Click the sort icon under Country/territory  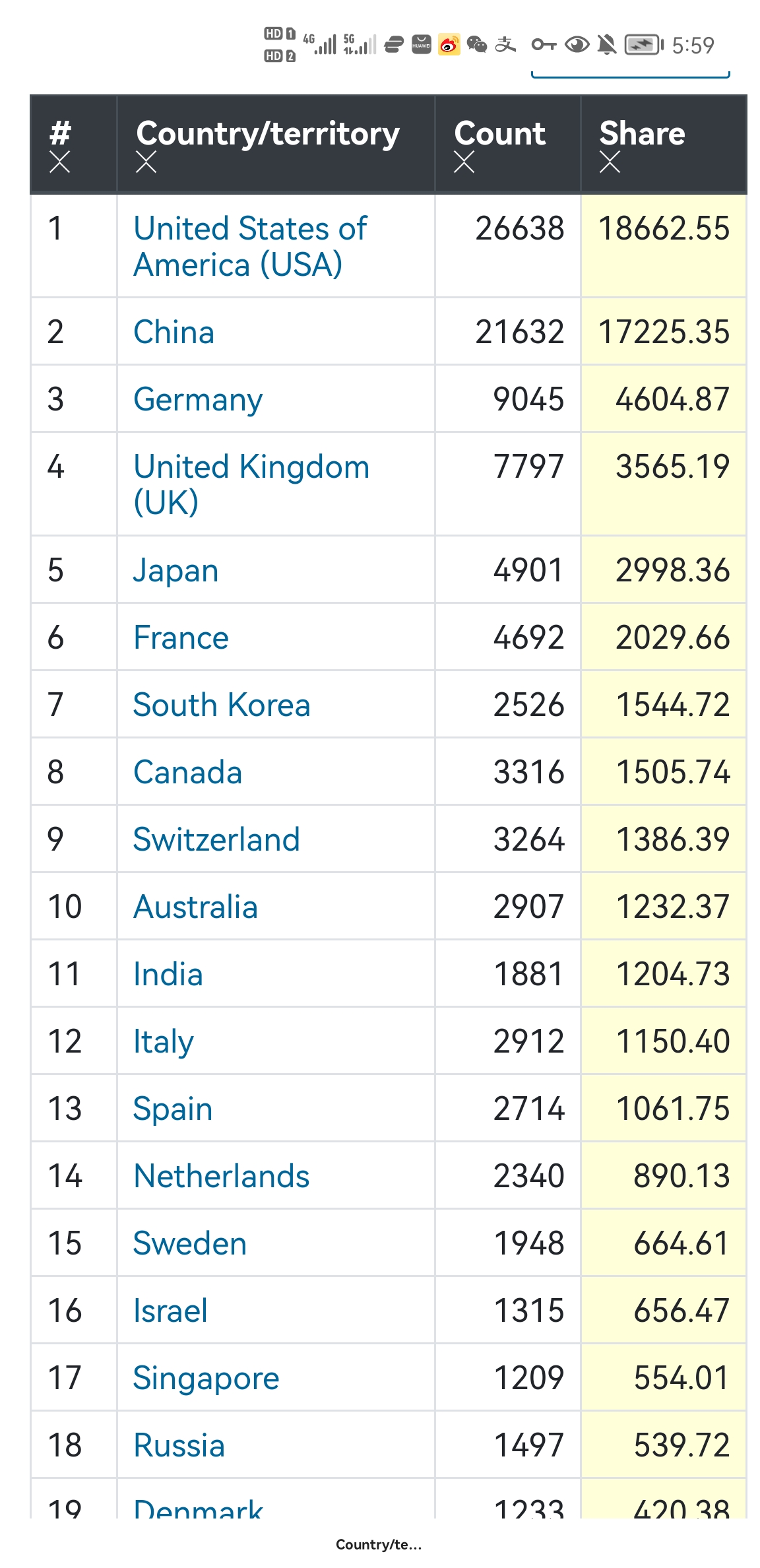[x=146, y=162]
